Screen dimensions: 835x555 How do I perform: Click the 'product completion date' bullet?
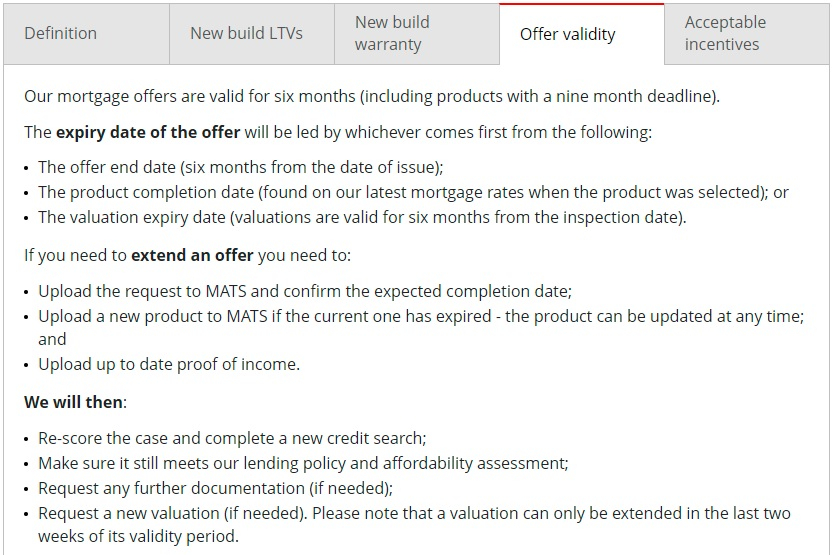413,192
